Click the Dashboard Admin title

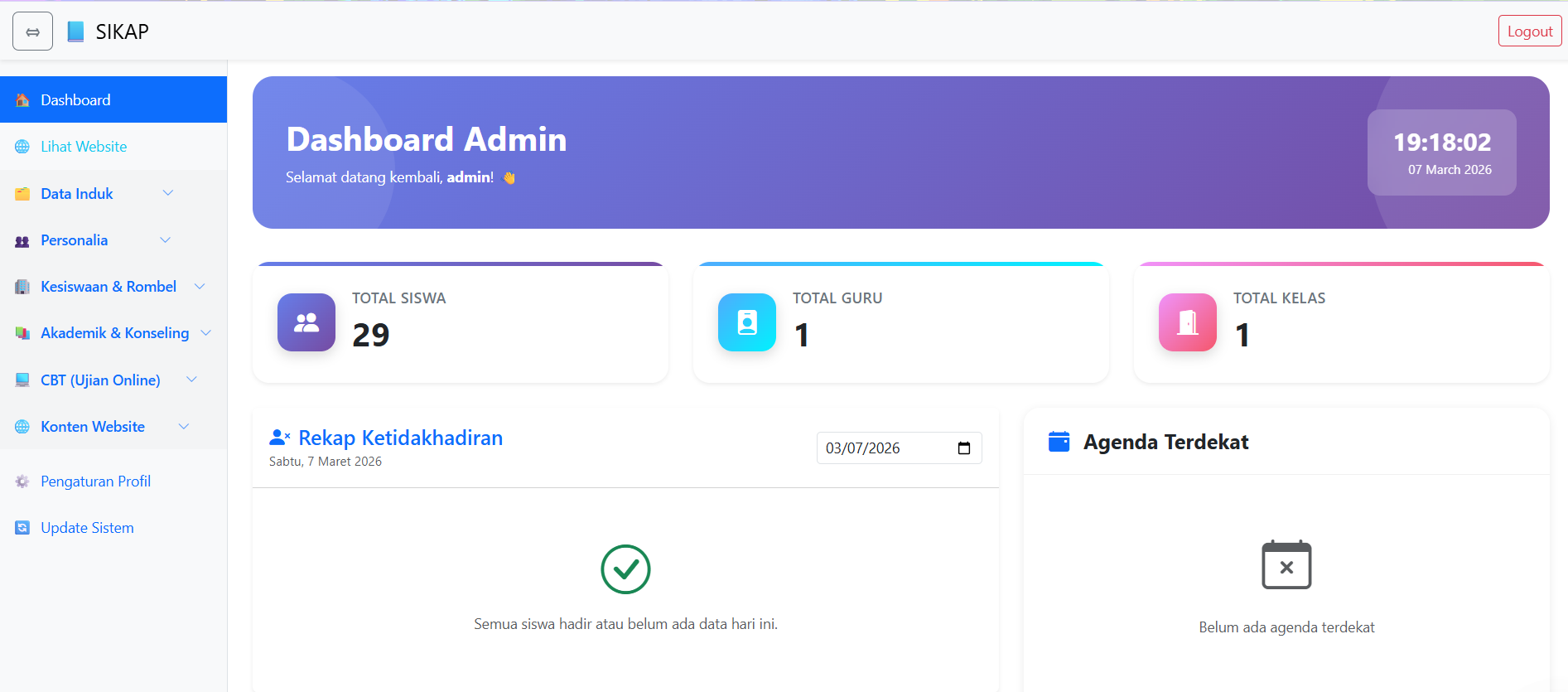pyautogui.click(x=427, y=139)
